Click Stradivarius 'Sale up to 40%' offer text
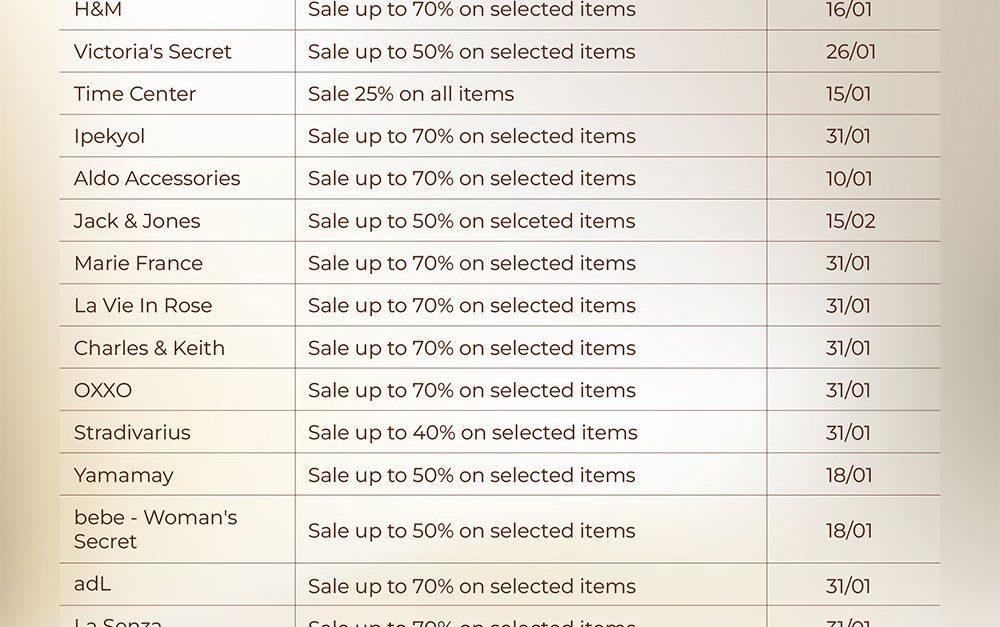Viewport: 1000px width, 627px height. (472, 433)
